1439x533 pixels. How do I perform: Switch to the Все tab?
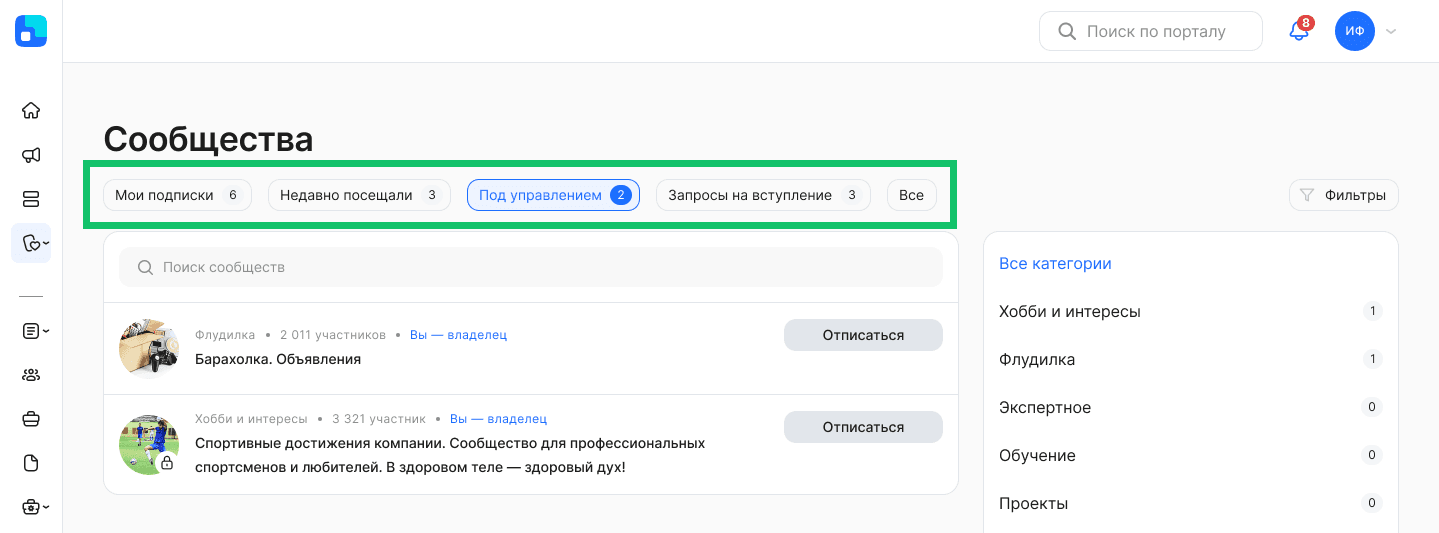[911, 195]
